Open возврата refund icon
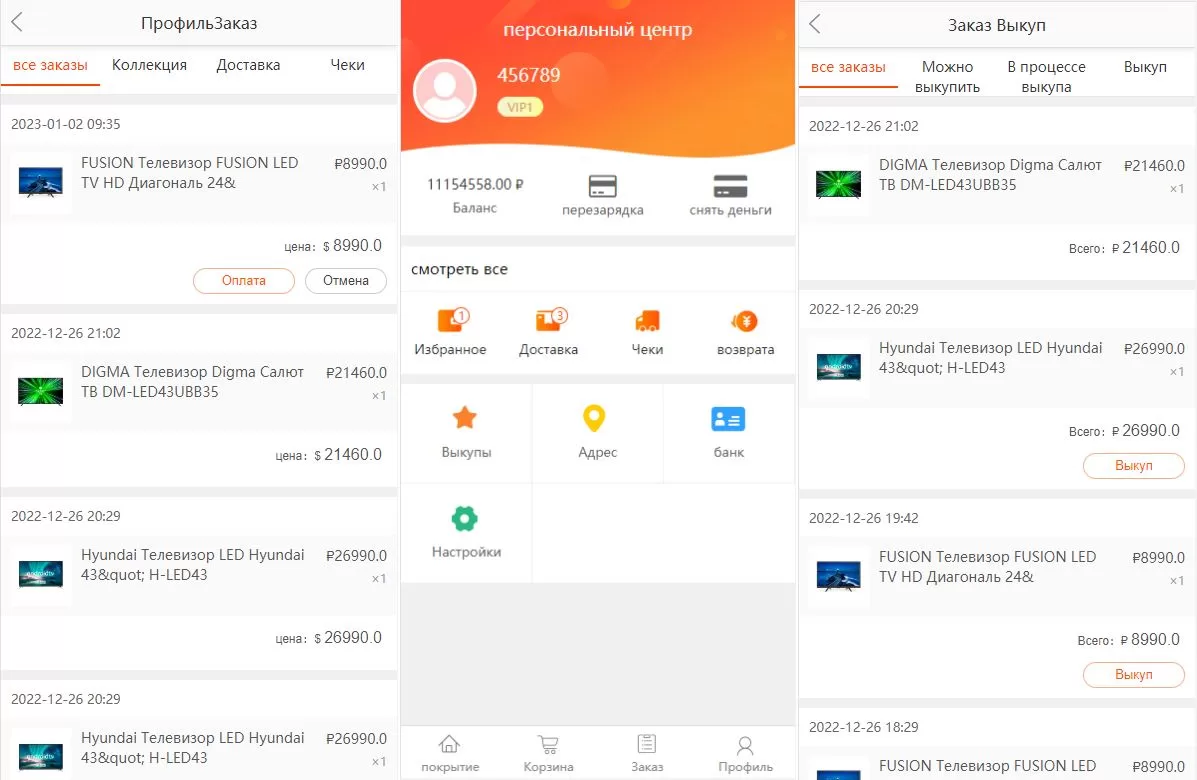 pyautogui.click(x=745, y=321)
